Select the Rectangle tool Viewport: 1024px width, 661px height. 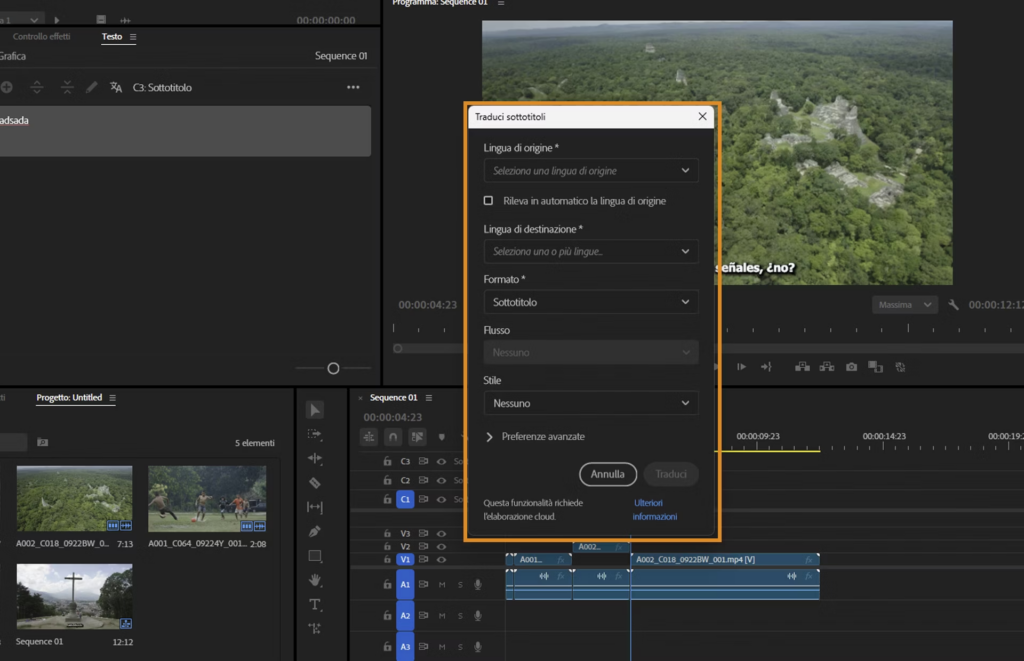tap(315, 556)
